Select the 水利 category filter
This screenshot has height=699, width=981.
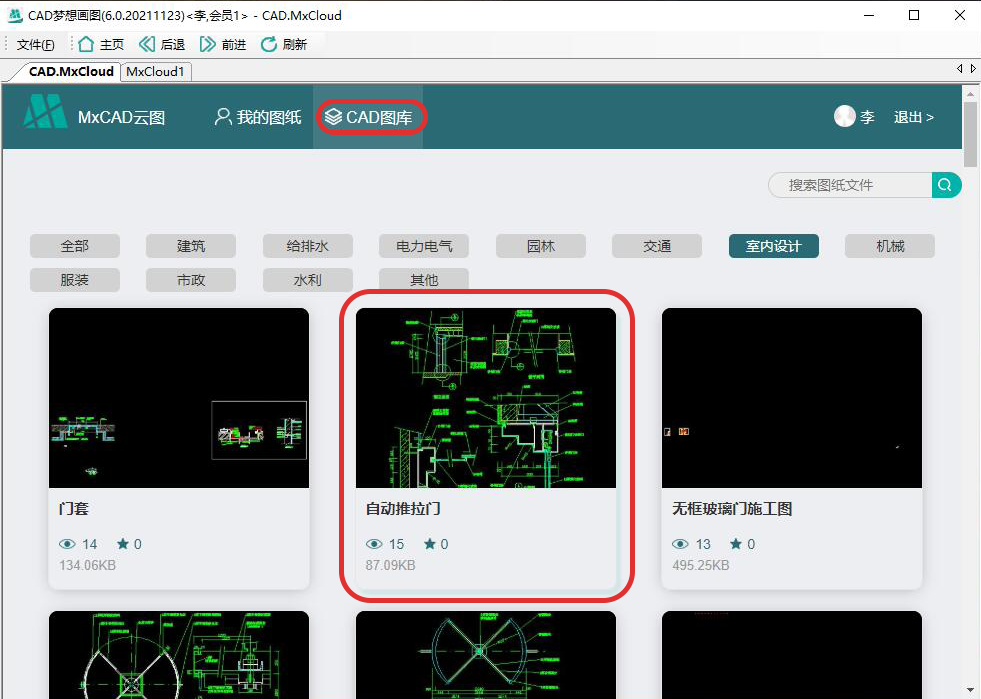[x=308, y=280]
